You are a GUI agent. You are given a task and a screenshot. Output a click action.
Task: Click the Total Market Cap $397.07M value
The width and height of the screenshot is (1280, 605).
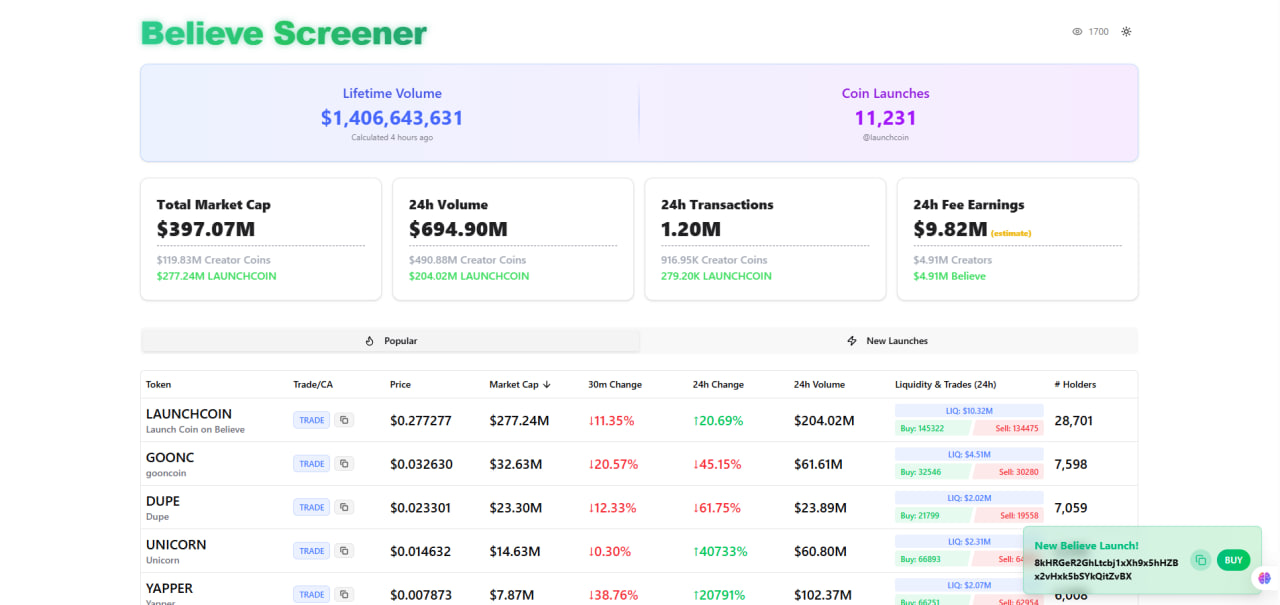(206, 229)
